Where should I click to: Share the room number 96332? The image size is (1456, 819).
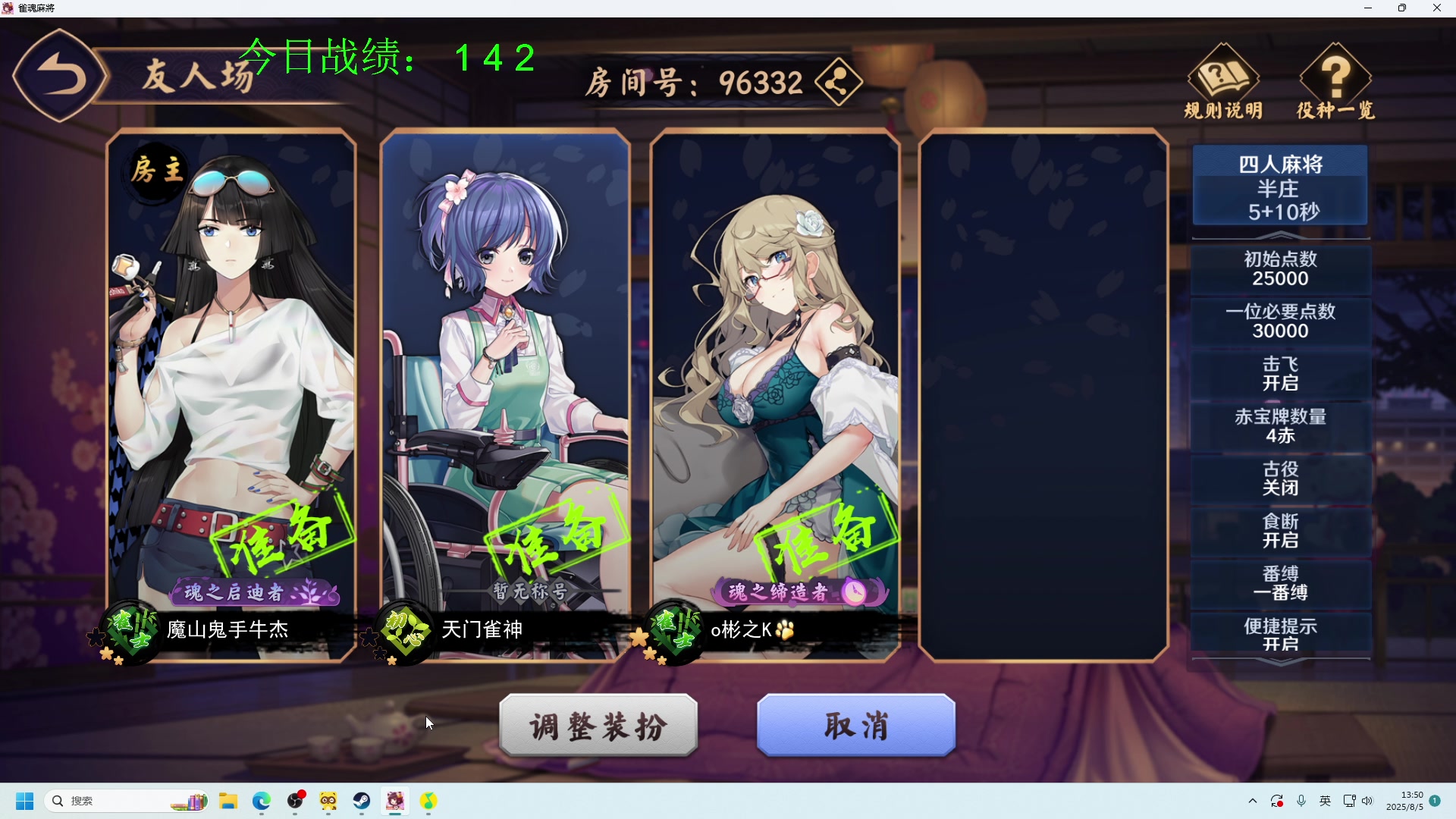point(839,82)
